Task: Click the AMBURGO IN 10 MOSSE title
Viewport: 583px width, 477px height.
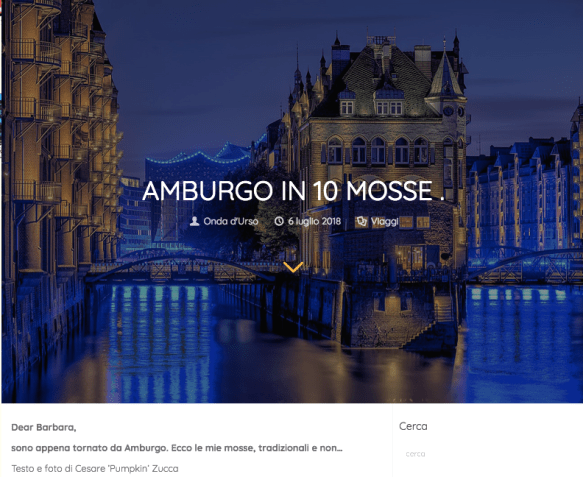Action: [x=293, y=191]
